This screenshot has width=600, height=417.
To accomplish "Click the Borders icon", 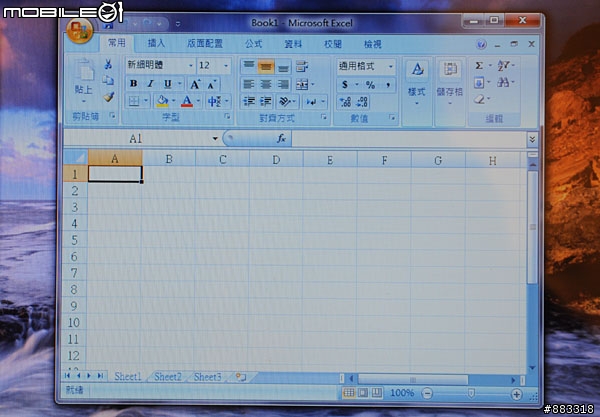I will pyautogui.click(x=134, y=101).
